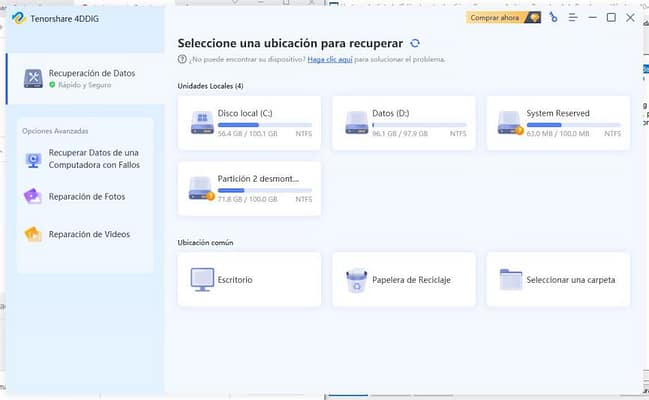Click the recycle bin icon
Viewport: 649px width, 400px height.
coord(356,280)
